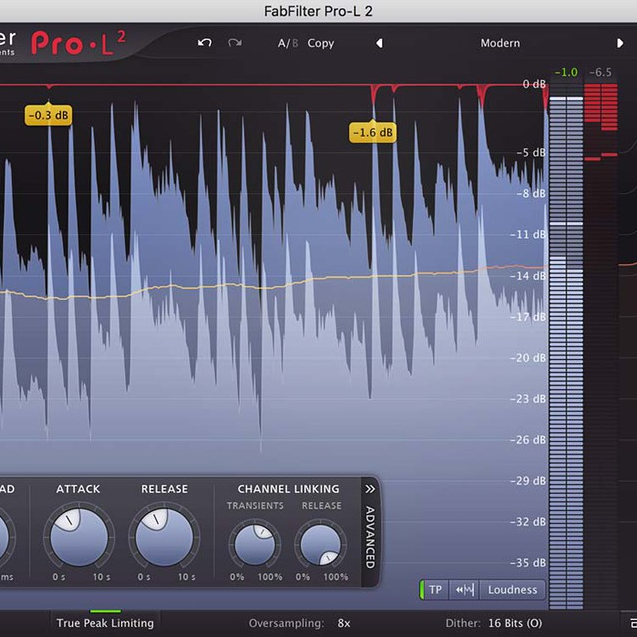Select previous preset with left arrow

379,43
